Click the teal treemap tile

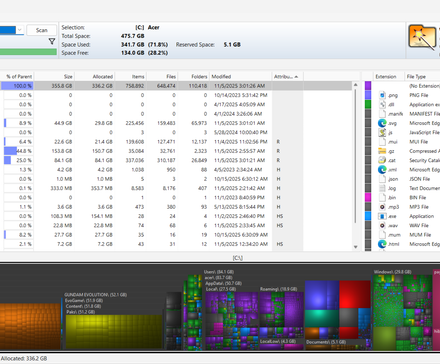point(322,318)
